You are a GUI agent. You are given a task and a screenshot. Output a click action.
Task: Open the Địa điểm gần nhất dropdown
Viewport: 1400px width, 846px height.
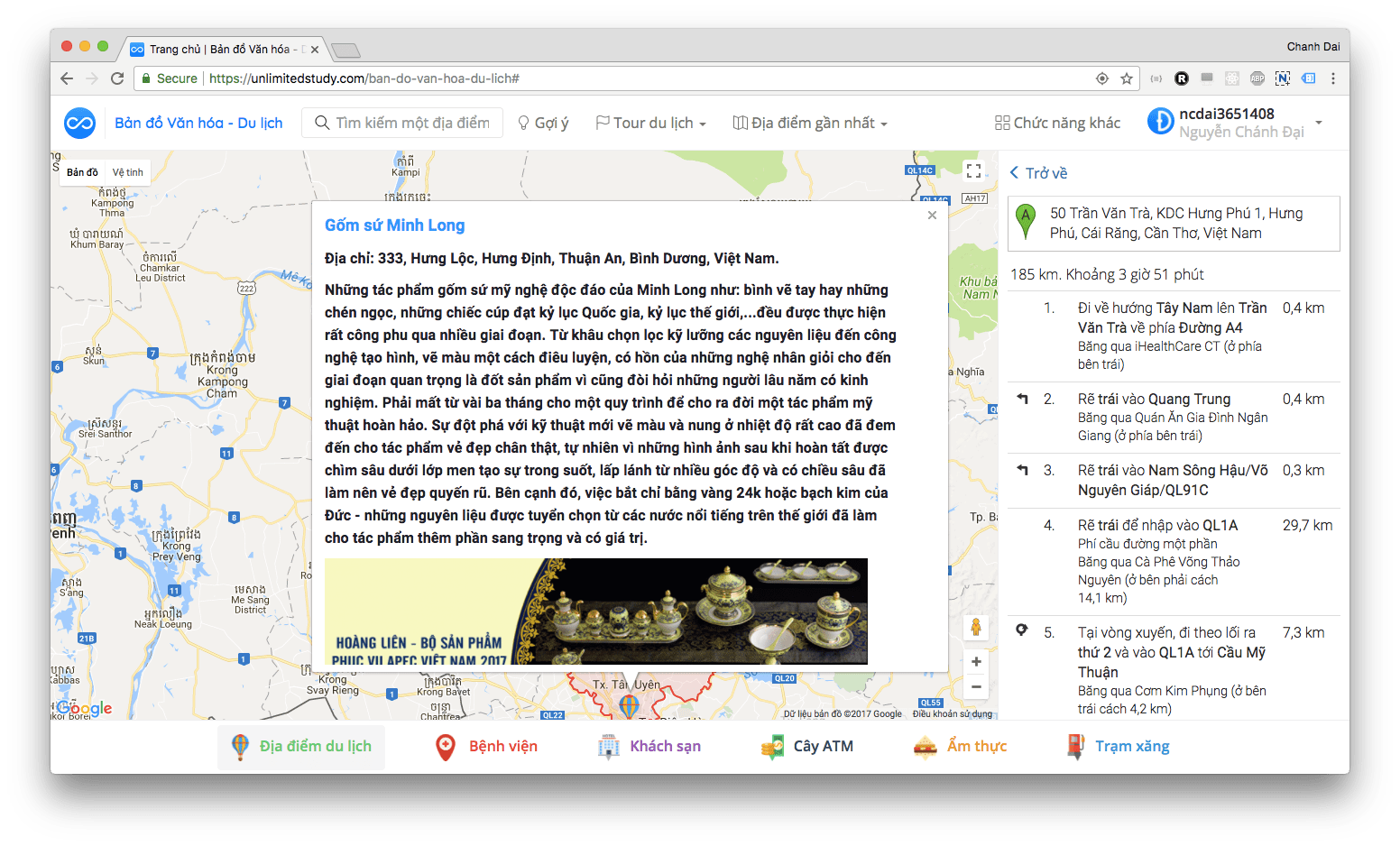[810, 123]
